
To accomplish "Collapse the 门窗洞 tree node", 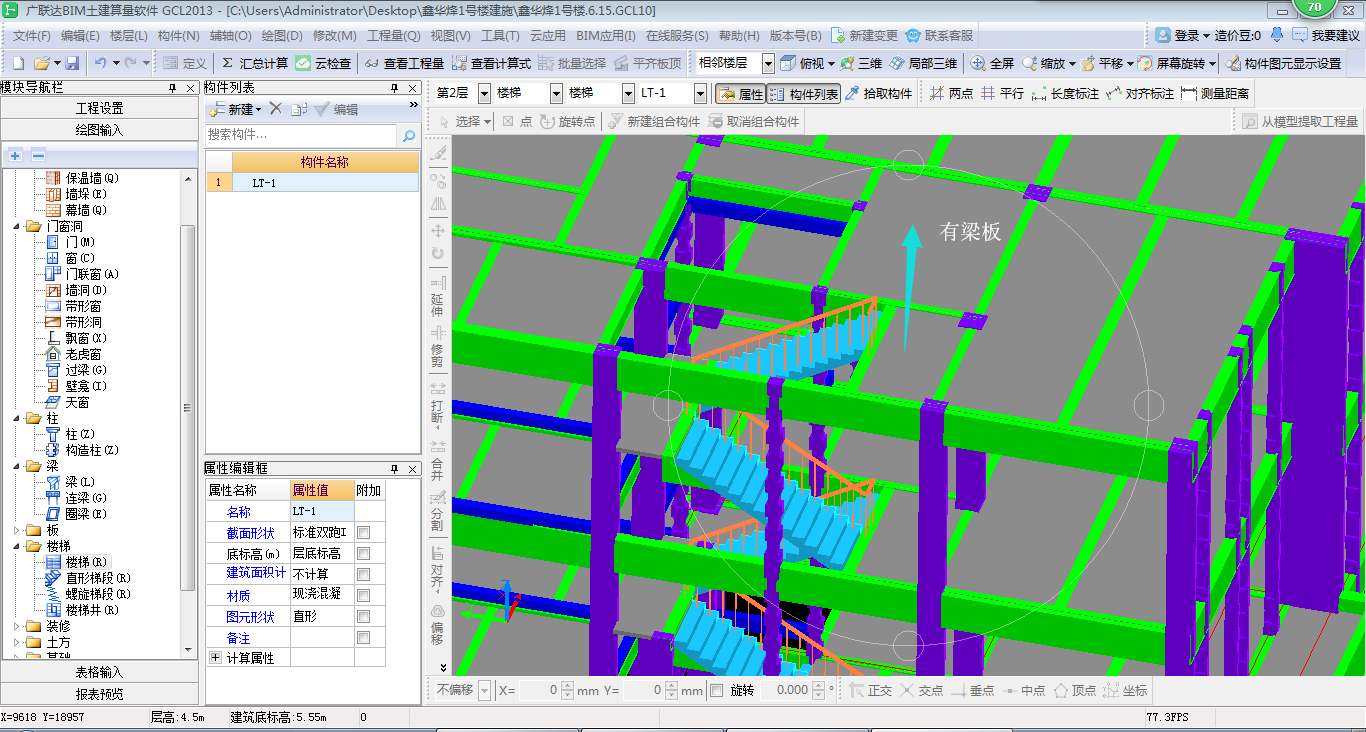I will pyautogui.click(x=18, y=226).
